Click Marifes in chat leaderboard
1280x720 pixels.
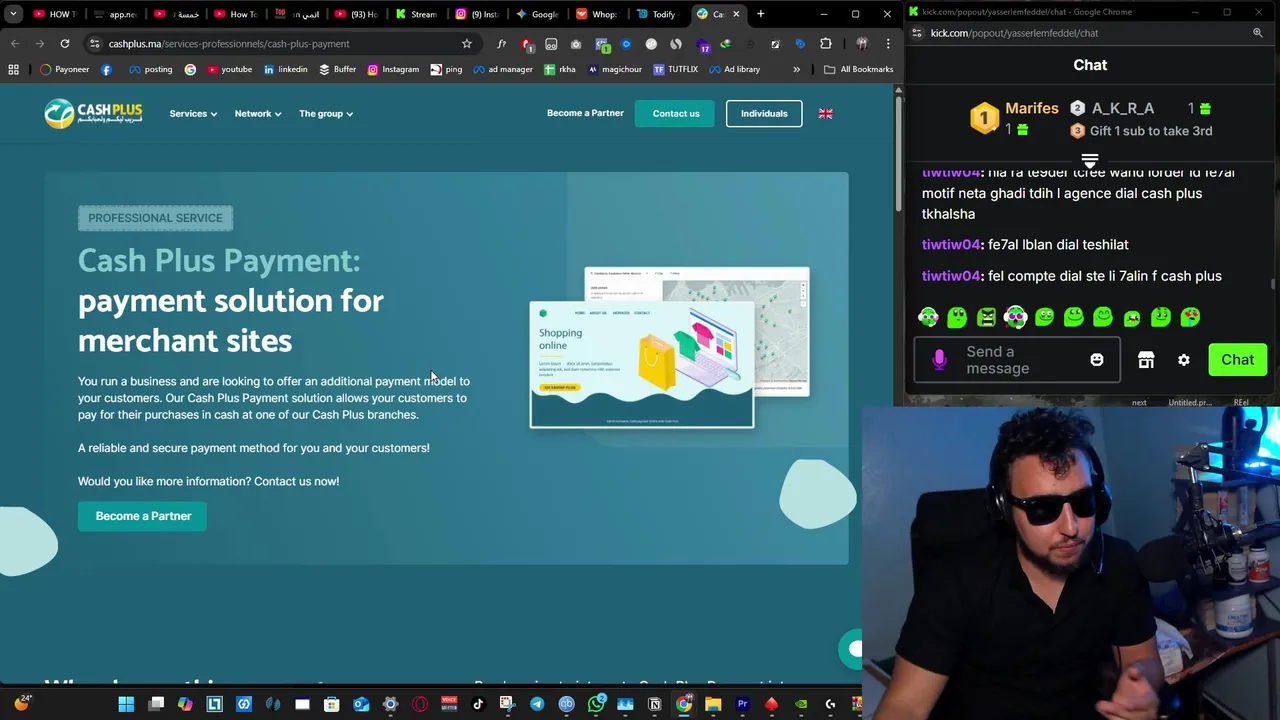(1032, 108)
